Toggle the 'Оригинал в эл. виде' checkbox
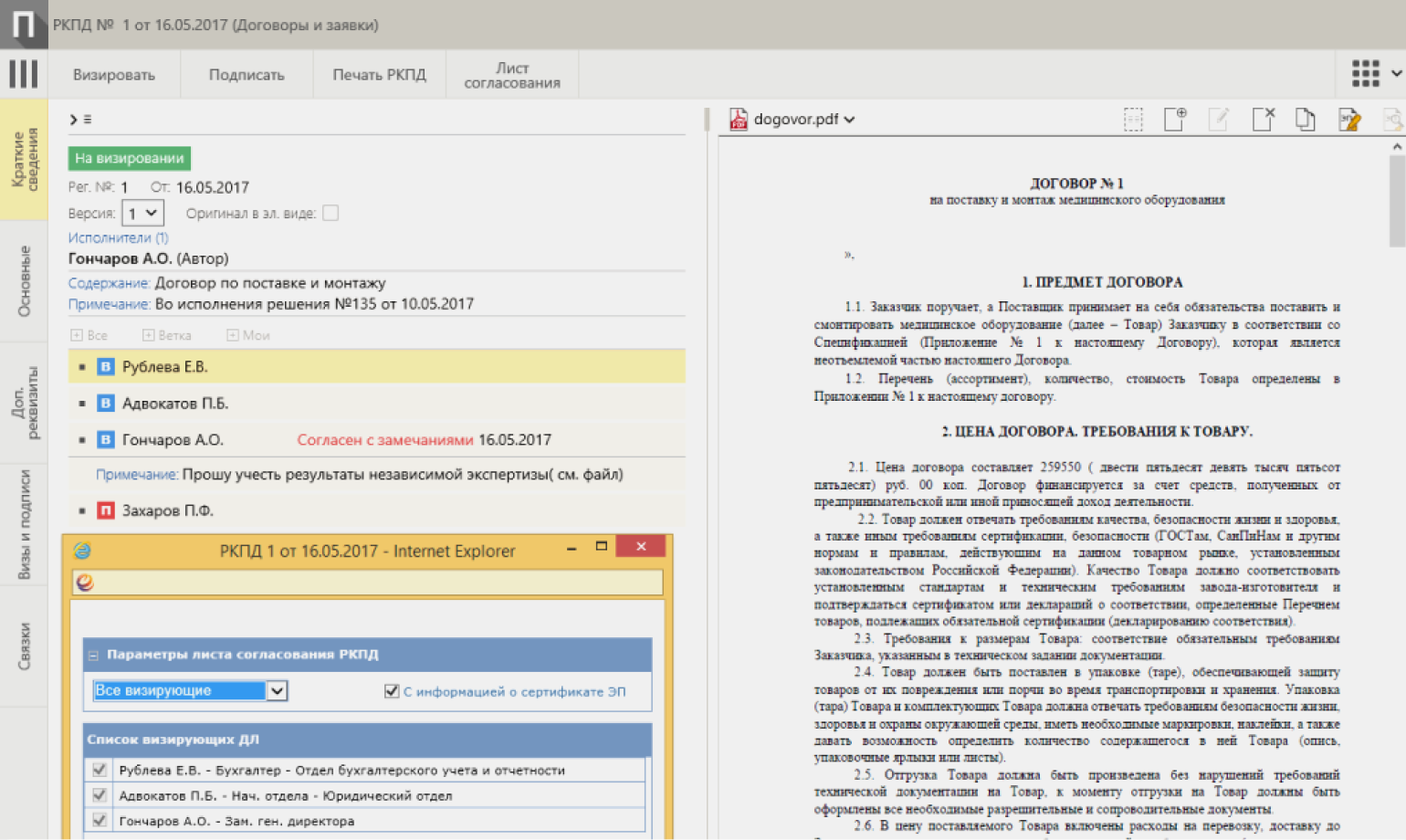The width and height of the screenshot is (1406, 840). coord(331,213)
